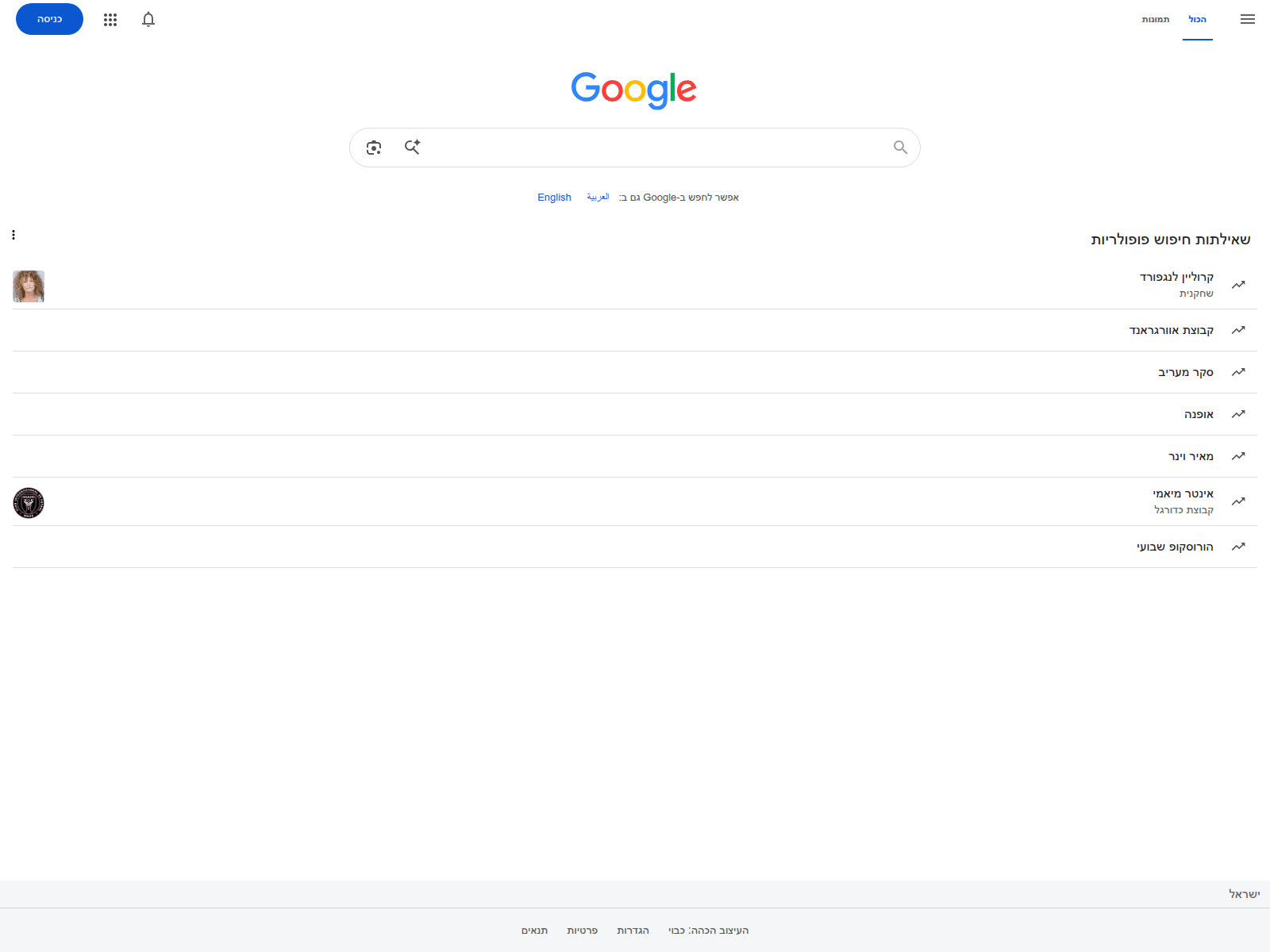Image resolution: width=1270 pixels, height=952 pixels.
Task: Click the trending arrow beside אופנה
Action: click(1238, 414)
